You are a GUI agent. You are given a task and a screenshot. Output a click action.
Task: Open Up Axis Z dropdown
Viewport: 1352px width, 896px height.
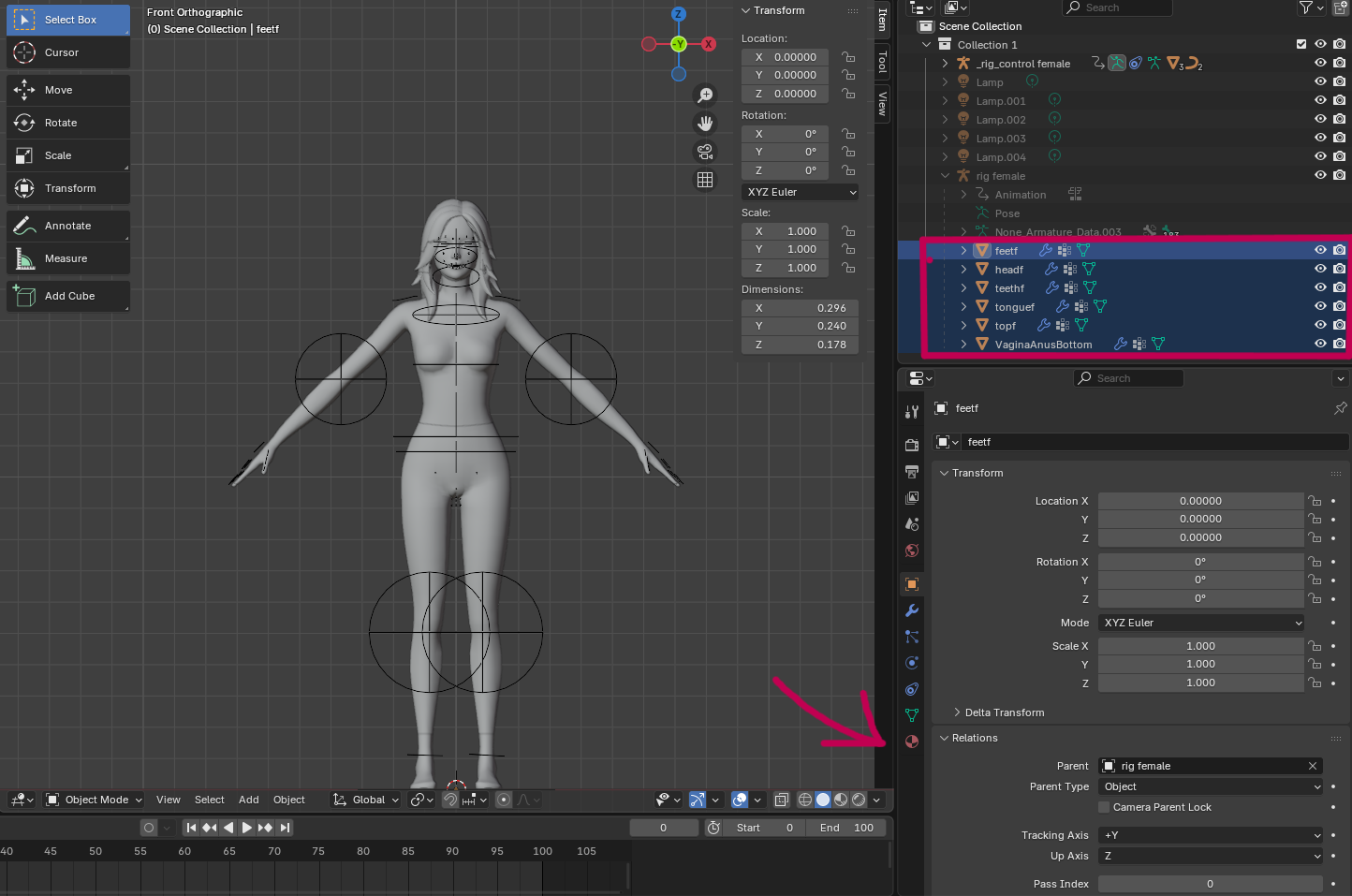pyautogui.click(x=1211, y=856)
